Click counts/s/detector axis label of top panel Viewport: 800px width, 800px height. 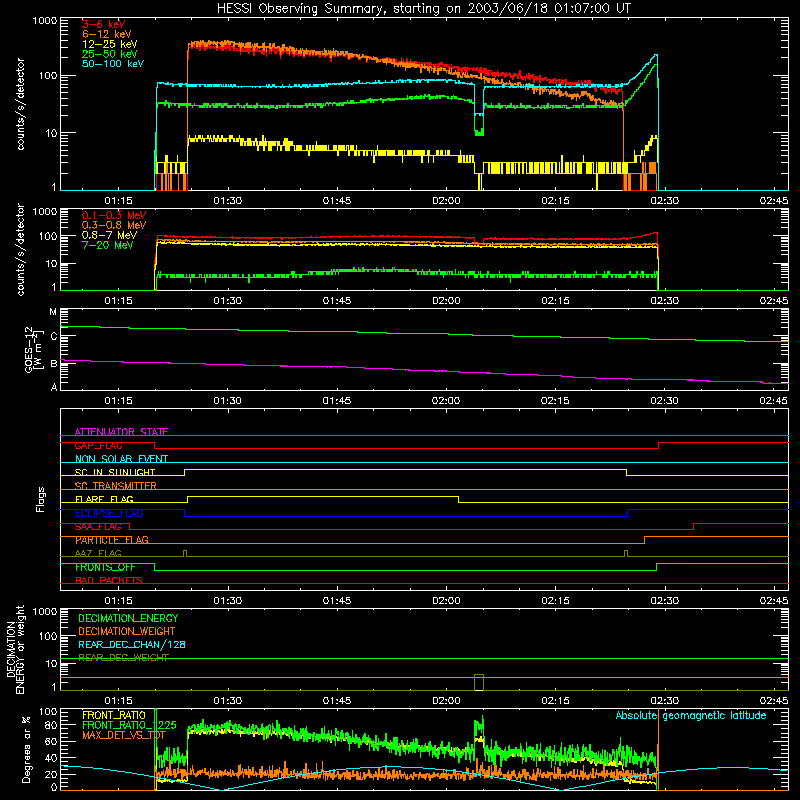click(20, 104)
